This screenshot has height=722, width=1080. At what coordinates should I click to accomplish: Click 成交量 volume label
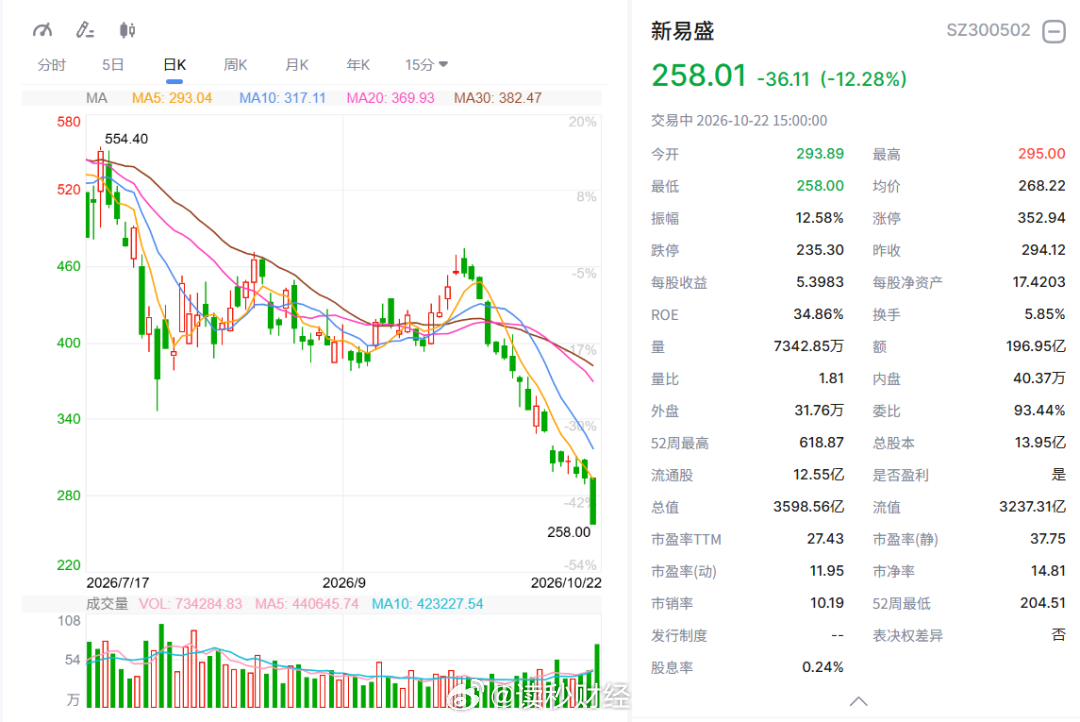coord(107,604)
